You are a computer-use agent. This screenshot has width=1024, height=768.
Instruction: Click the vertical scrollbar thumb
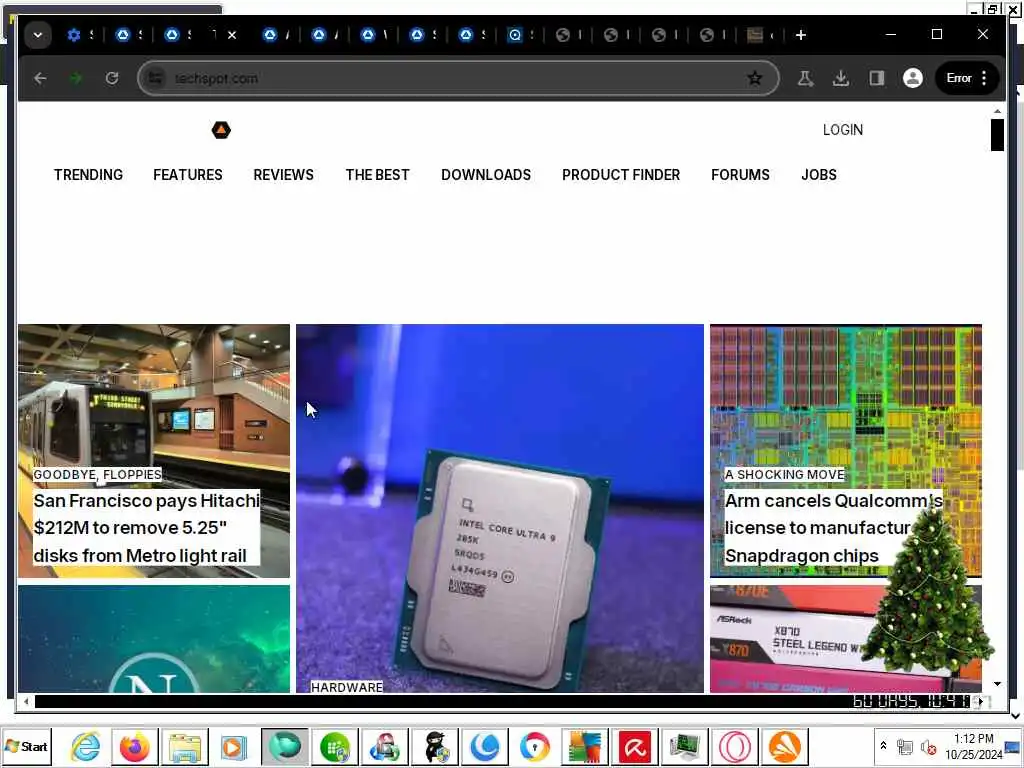click(997, 135)
